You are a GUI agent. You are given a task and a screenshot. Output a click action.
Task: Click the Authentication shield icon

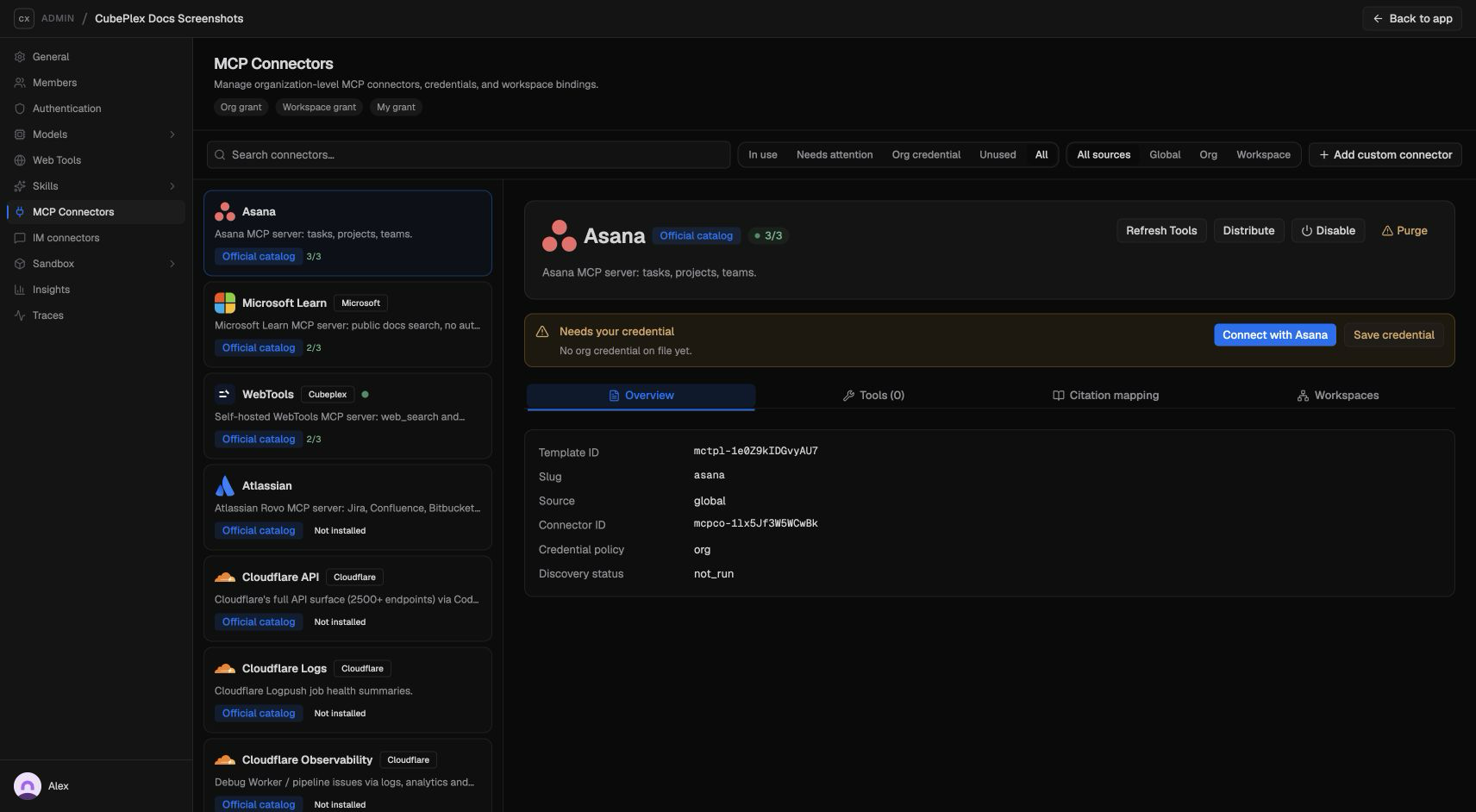(20, 109)
